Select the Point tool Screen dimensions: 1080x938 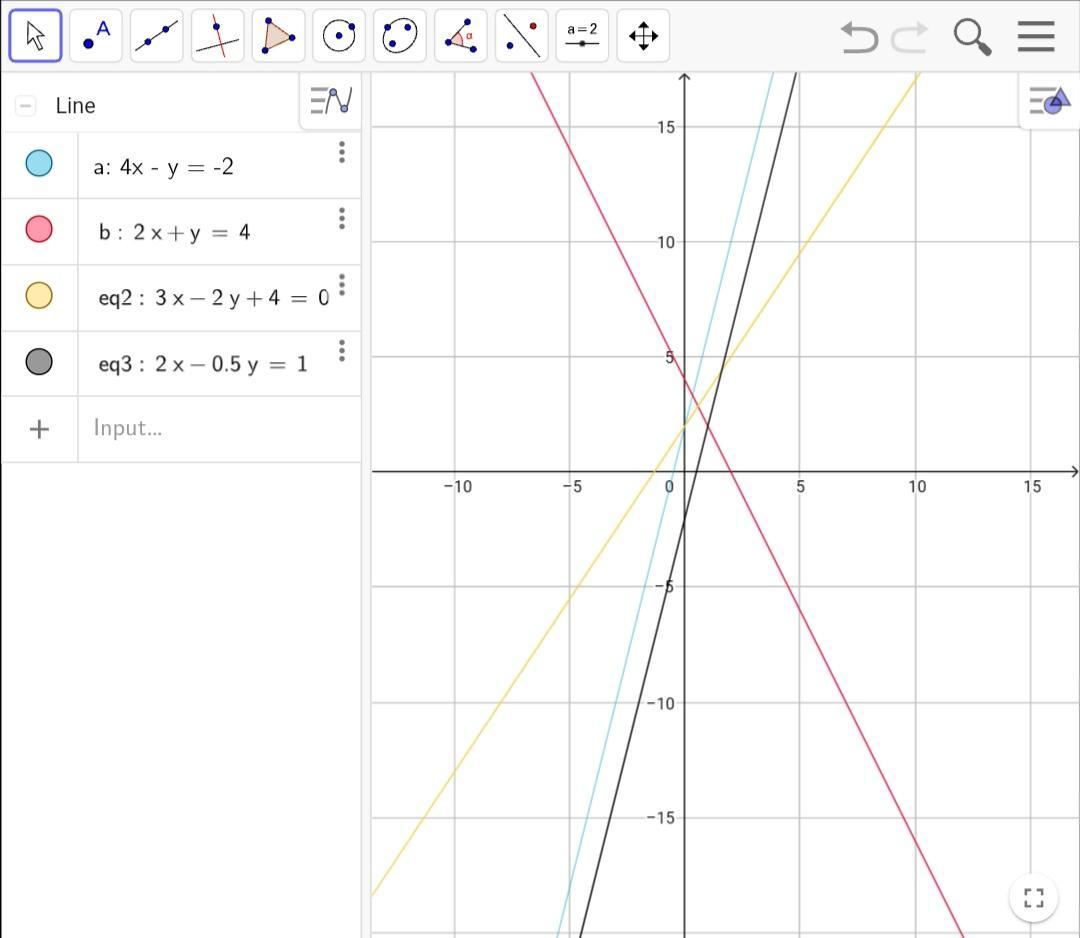tap(96, 36)
